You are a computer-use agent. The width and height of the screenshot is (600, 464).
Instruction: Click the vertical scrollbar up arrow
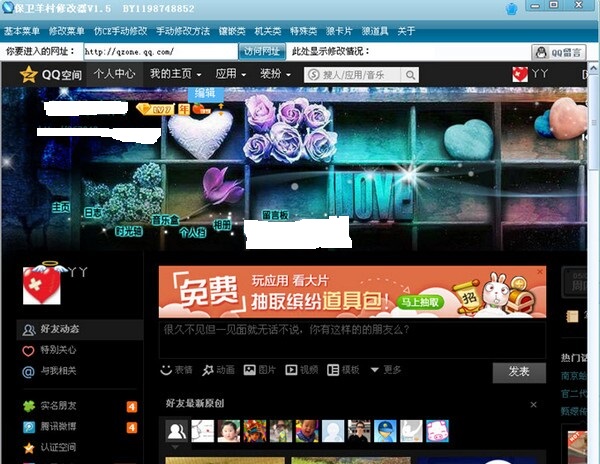(593, 69)
